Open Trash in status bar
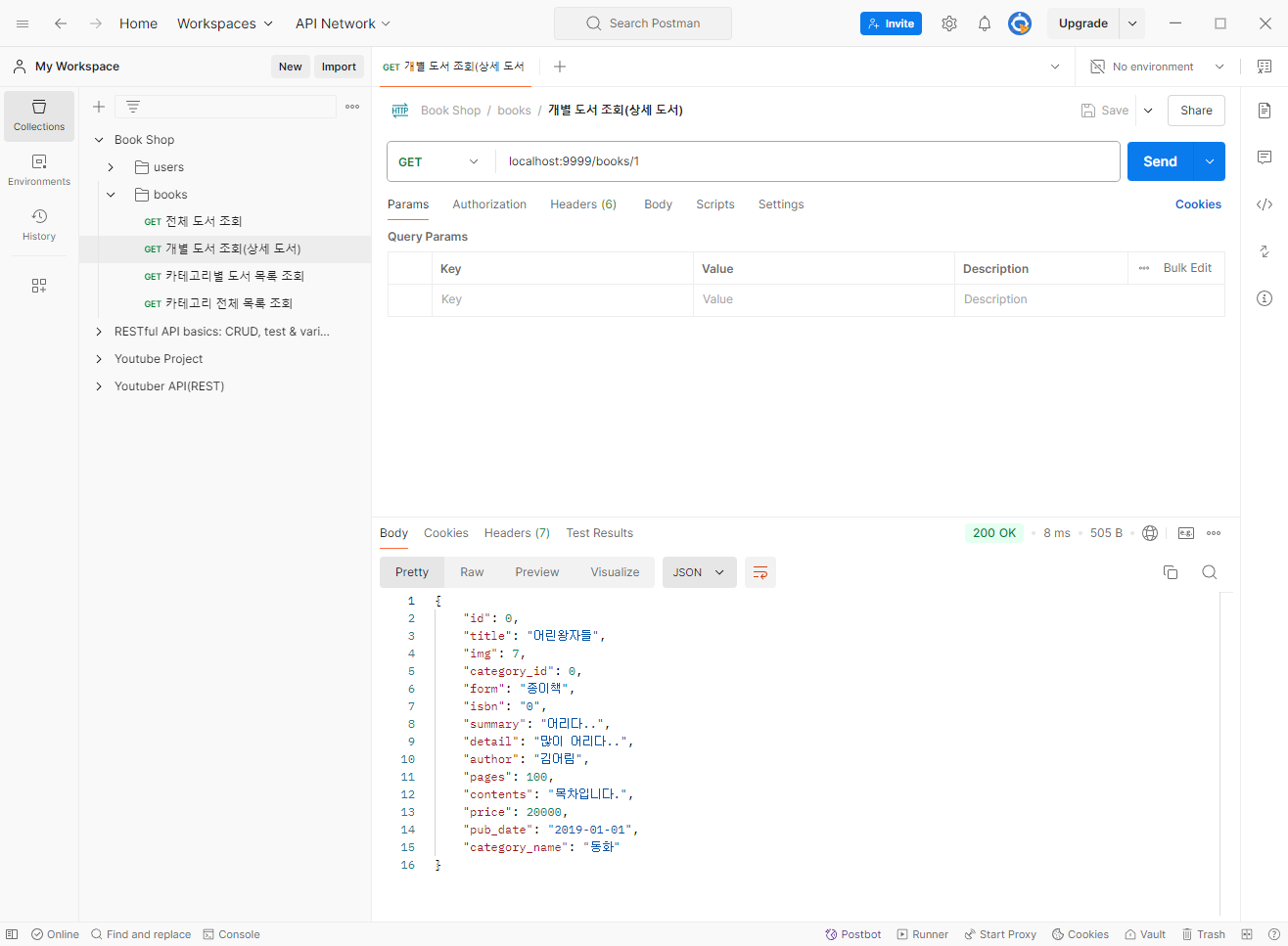Screen dimensions: 1288x946 point(1203,934)
